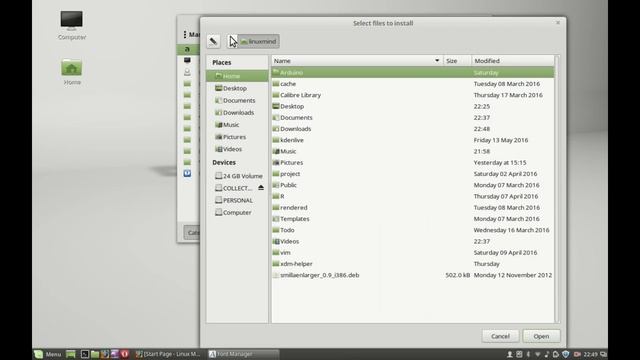
Task: Select the vim folder
Action: (413, 253)
